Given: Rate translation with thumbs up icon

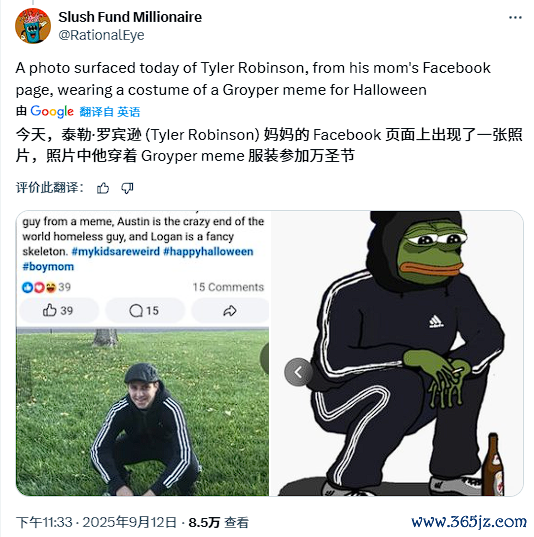Looking at the screenshot, I should tap(103, 188).
